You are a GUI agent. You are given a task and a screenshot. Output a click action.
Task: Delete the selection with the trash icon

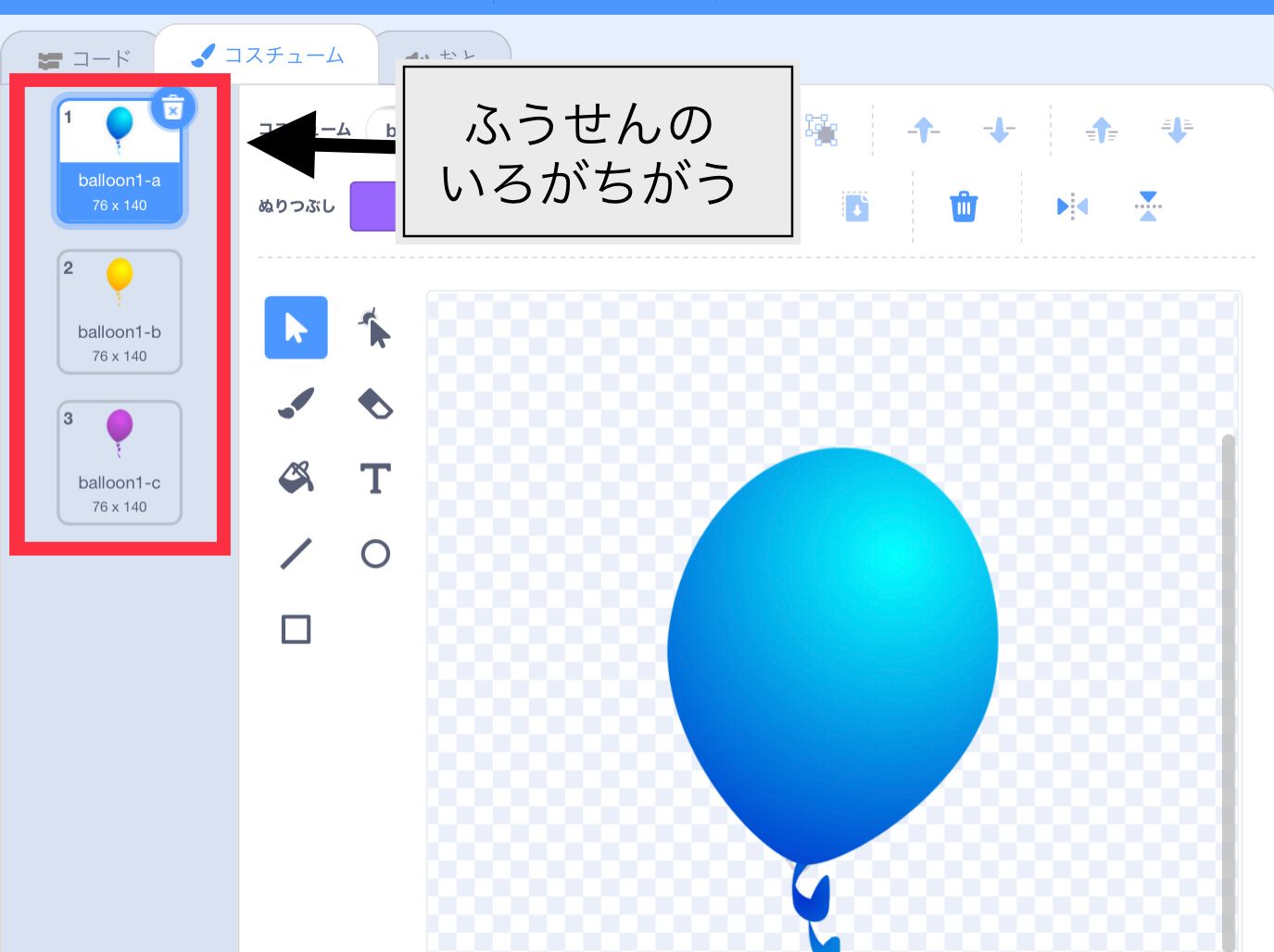click(964, 207)
